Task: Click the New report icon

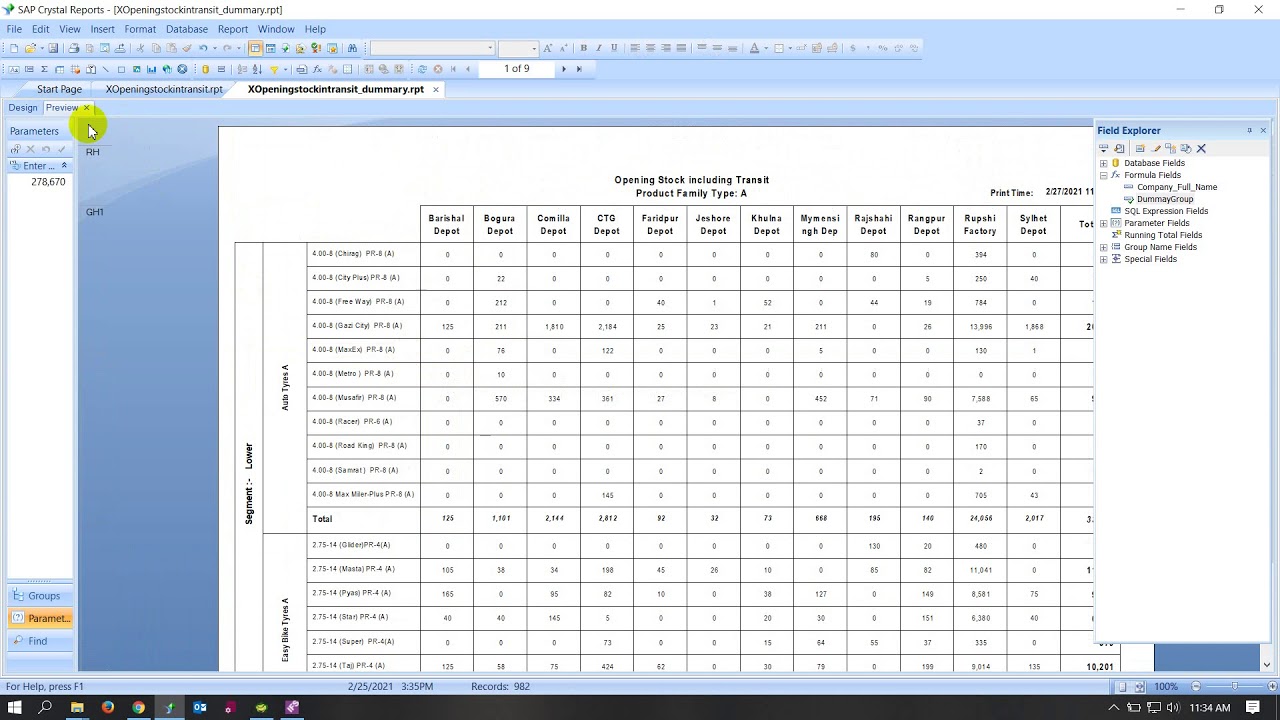Action: [x=14, y=48]
